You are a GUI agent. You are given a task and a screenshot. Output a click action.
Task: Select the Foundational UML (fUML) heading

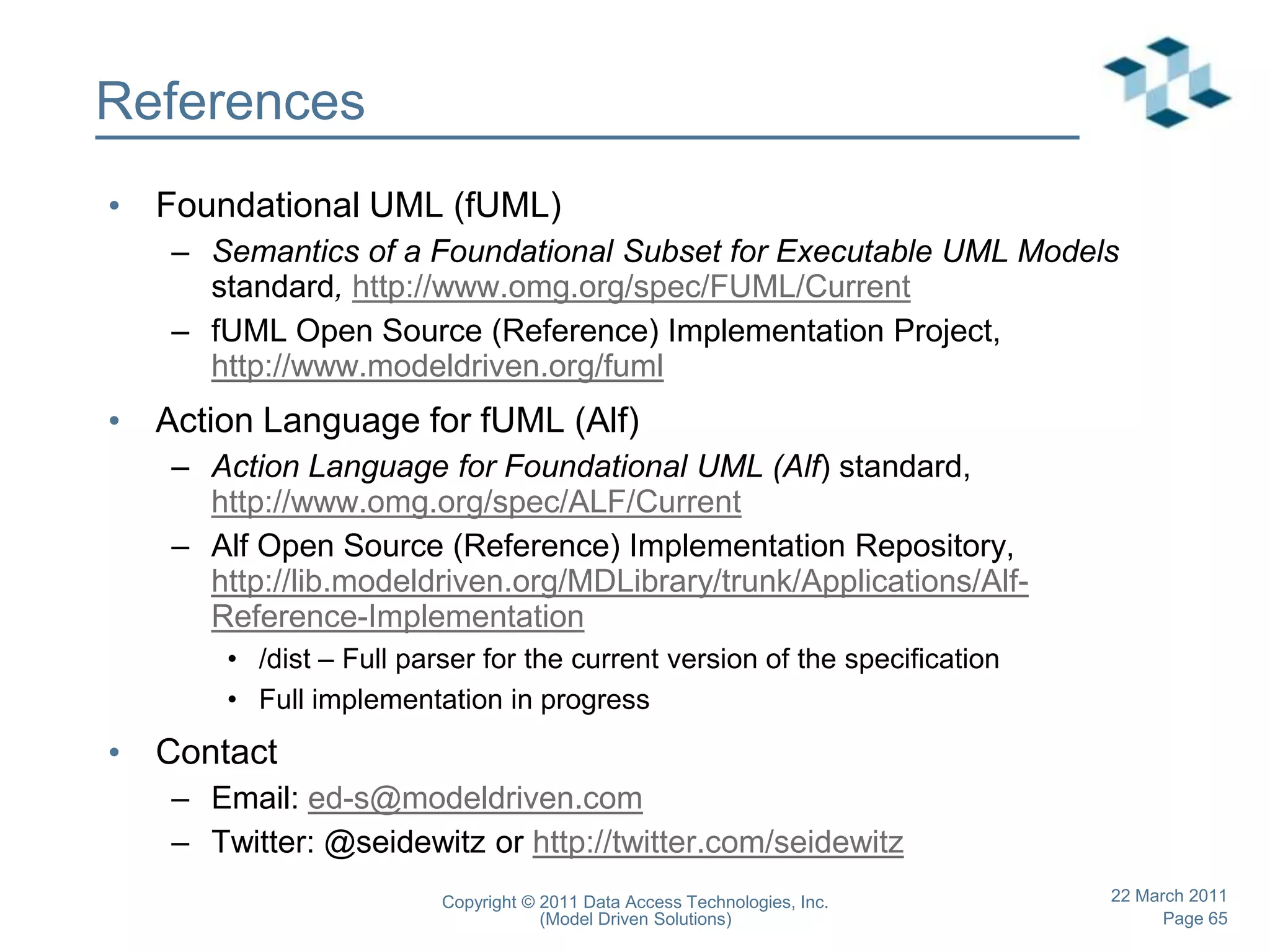pos(358,205)
